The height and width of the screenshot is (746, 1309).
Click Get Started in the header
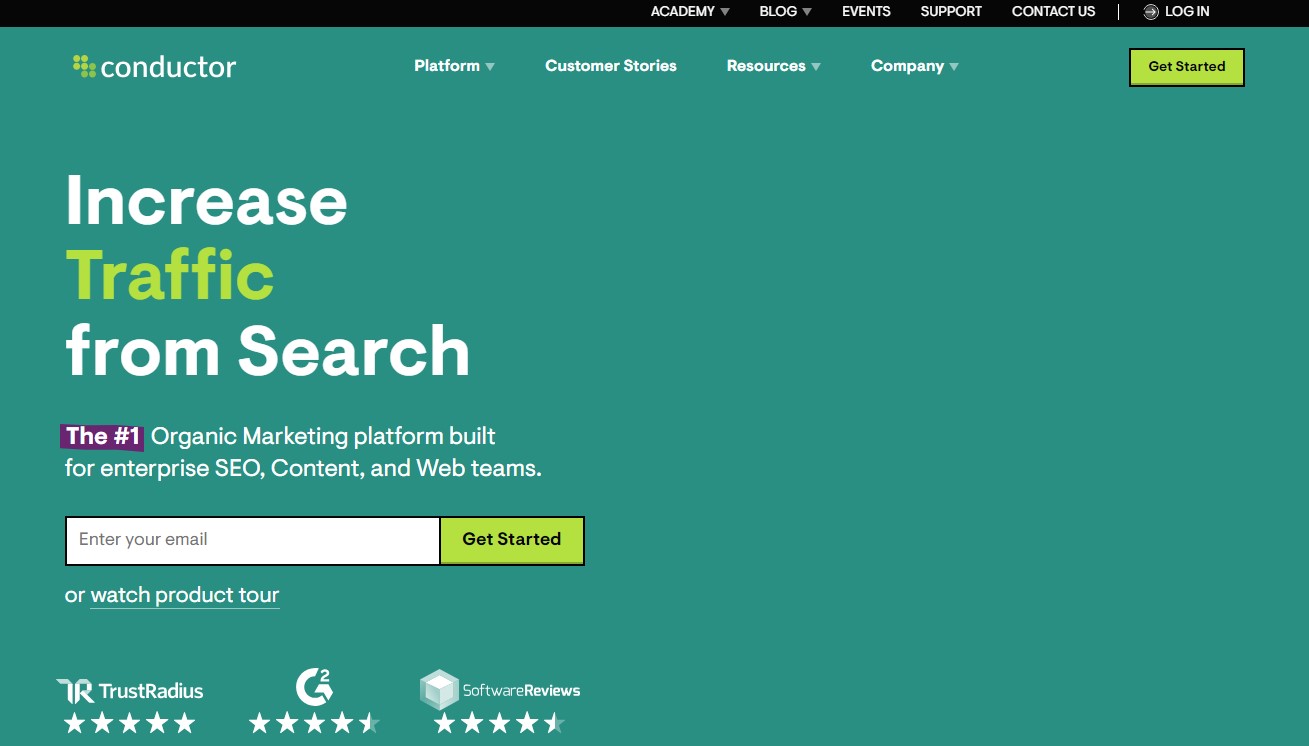coord(1187,67)
